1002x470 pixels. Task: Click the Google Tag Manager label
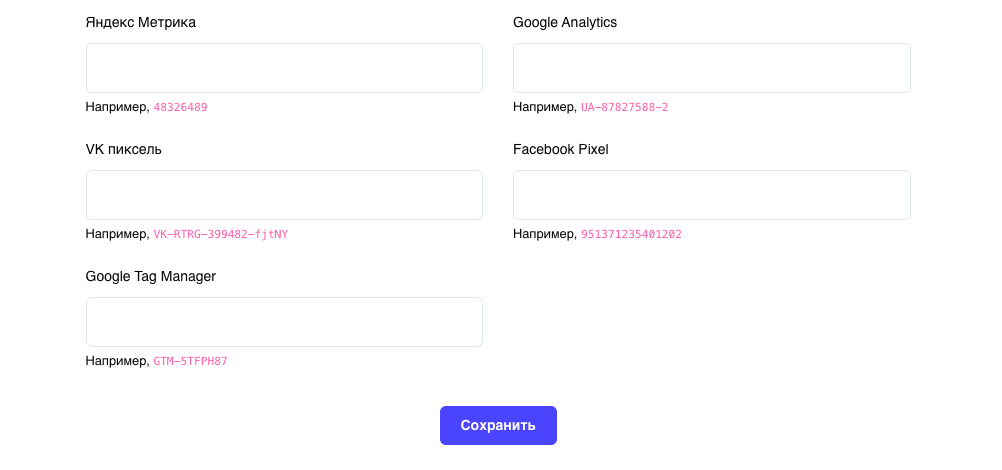click(x=151, y=276)
